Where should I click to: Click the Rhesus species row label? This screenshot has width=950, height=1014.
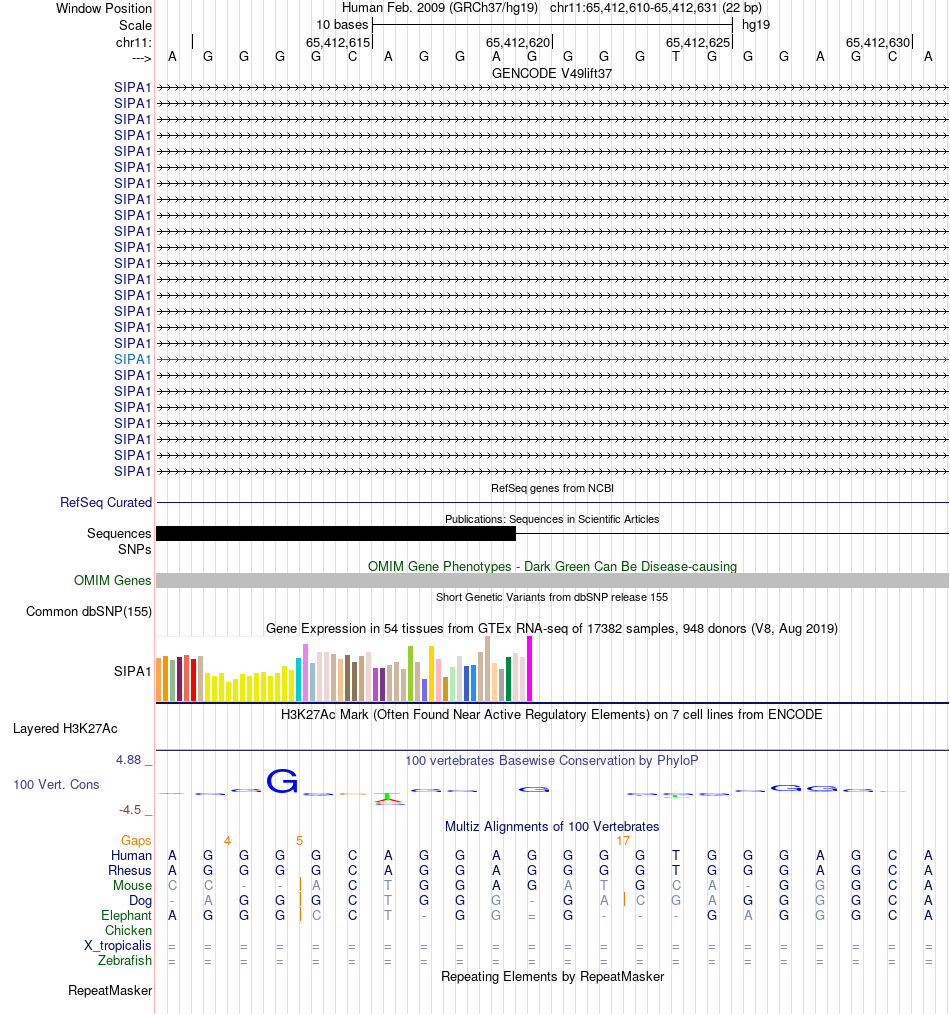click(129, 870)
